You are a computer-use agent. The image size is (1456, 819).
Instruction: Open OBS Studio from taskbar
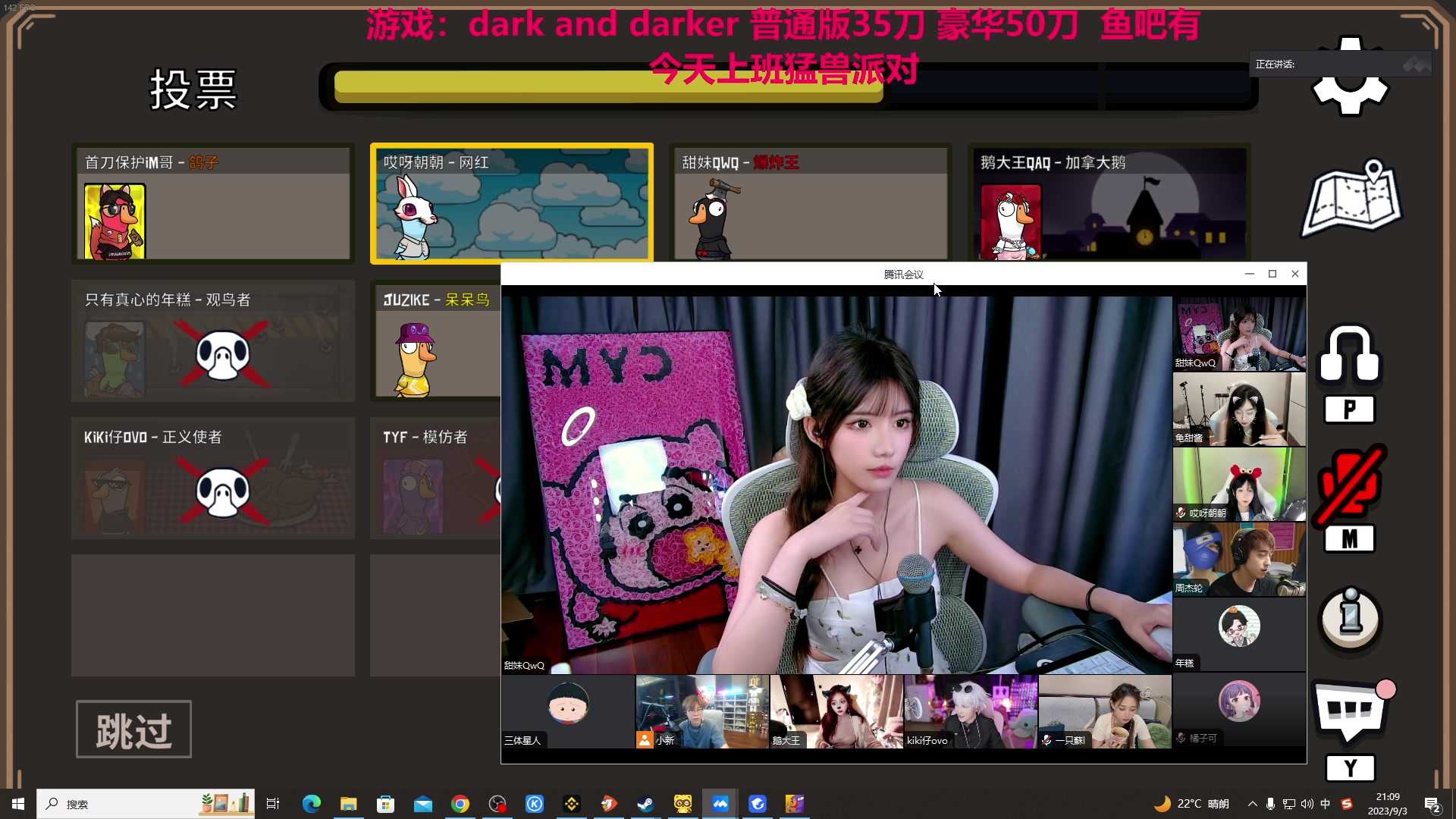point(497,804)
